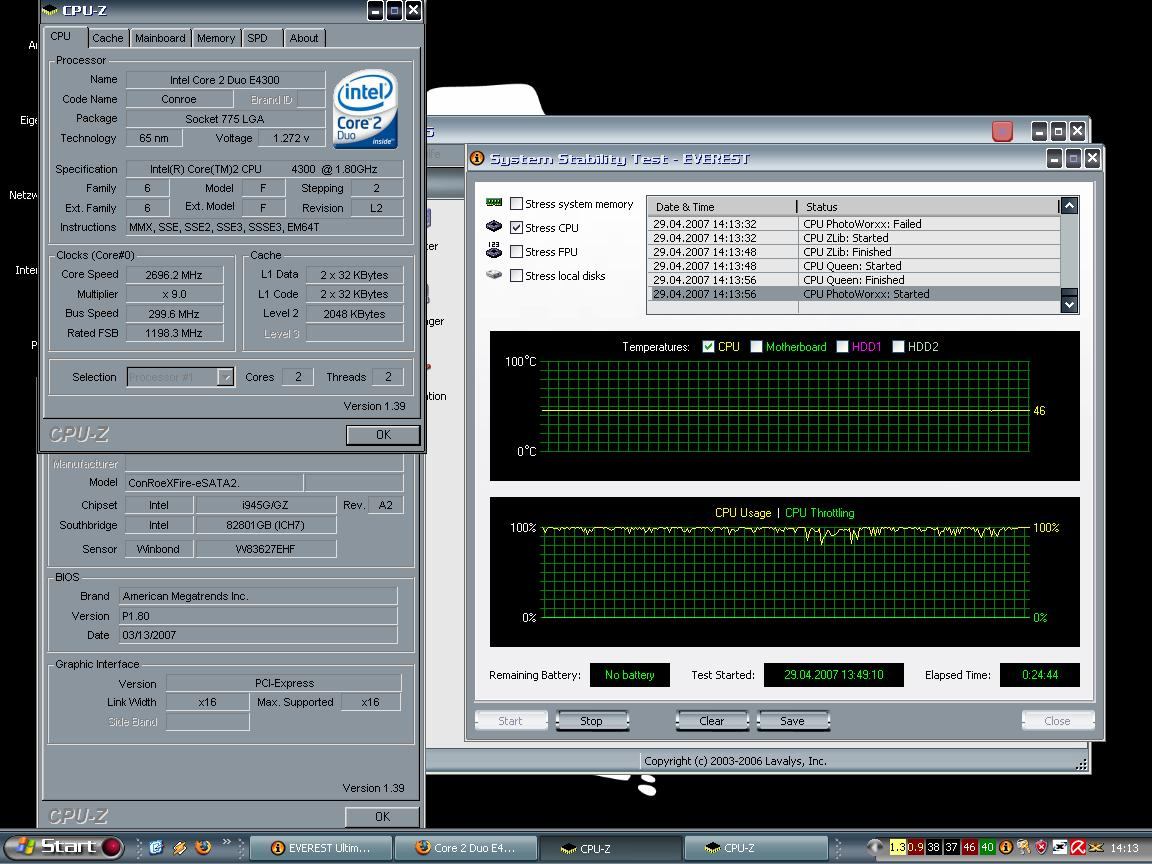Image resolution: width=1152 pixels, height=864 pixels.
Task: Save the stability test results
Action: (792, 721)
